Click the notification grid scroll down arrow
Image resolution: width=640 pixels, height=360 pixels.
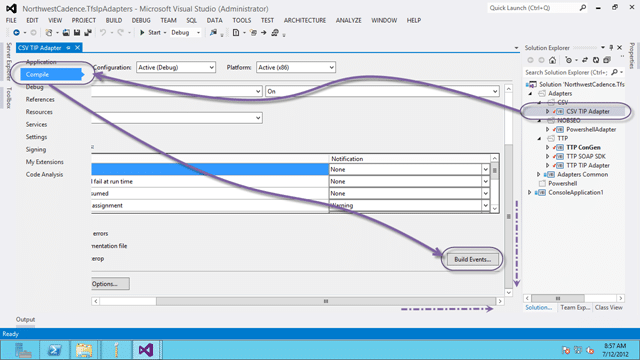[x=494, y=209]
